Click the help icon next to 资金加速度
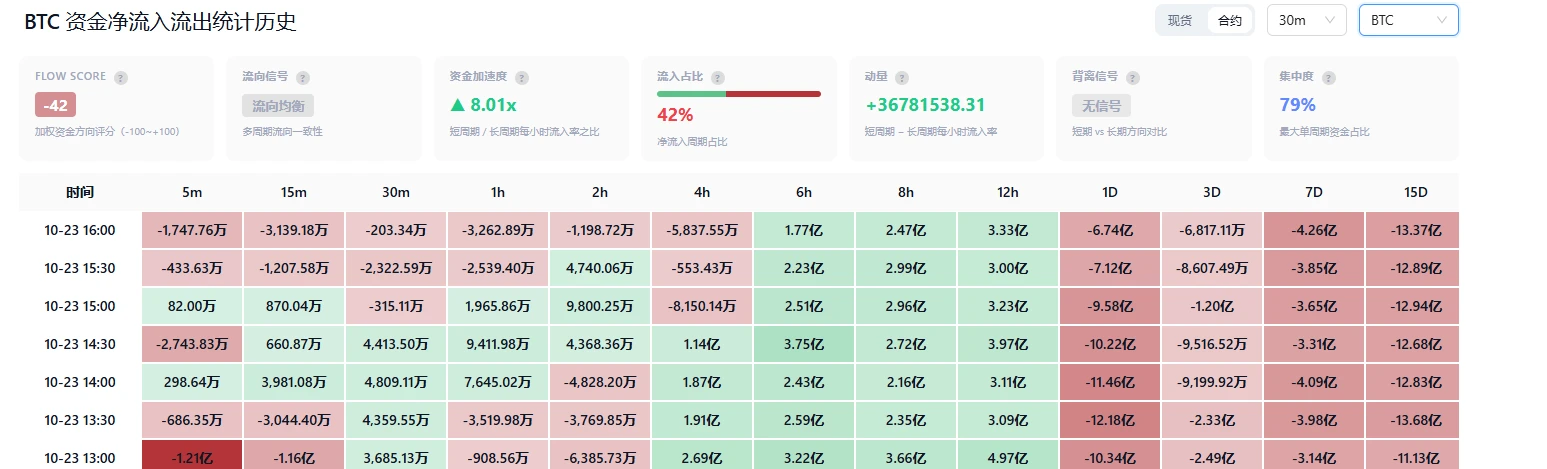The height and width of the screenshot is (469, 1547). 522,77
